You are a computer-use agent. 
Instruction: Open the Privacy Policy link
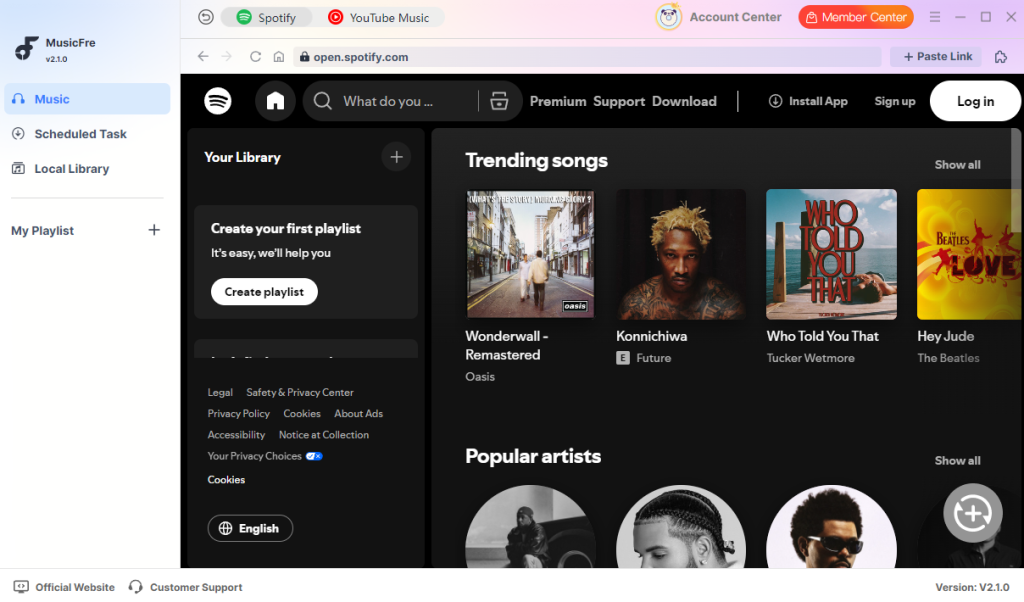[x=238, y=413]
